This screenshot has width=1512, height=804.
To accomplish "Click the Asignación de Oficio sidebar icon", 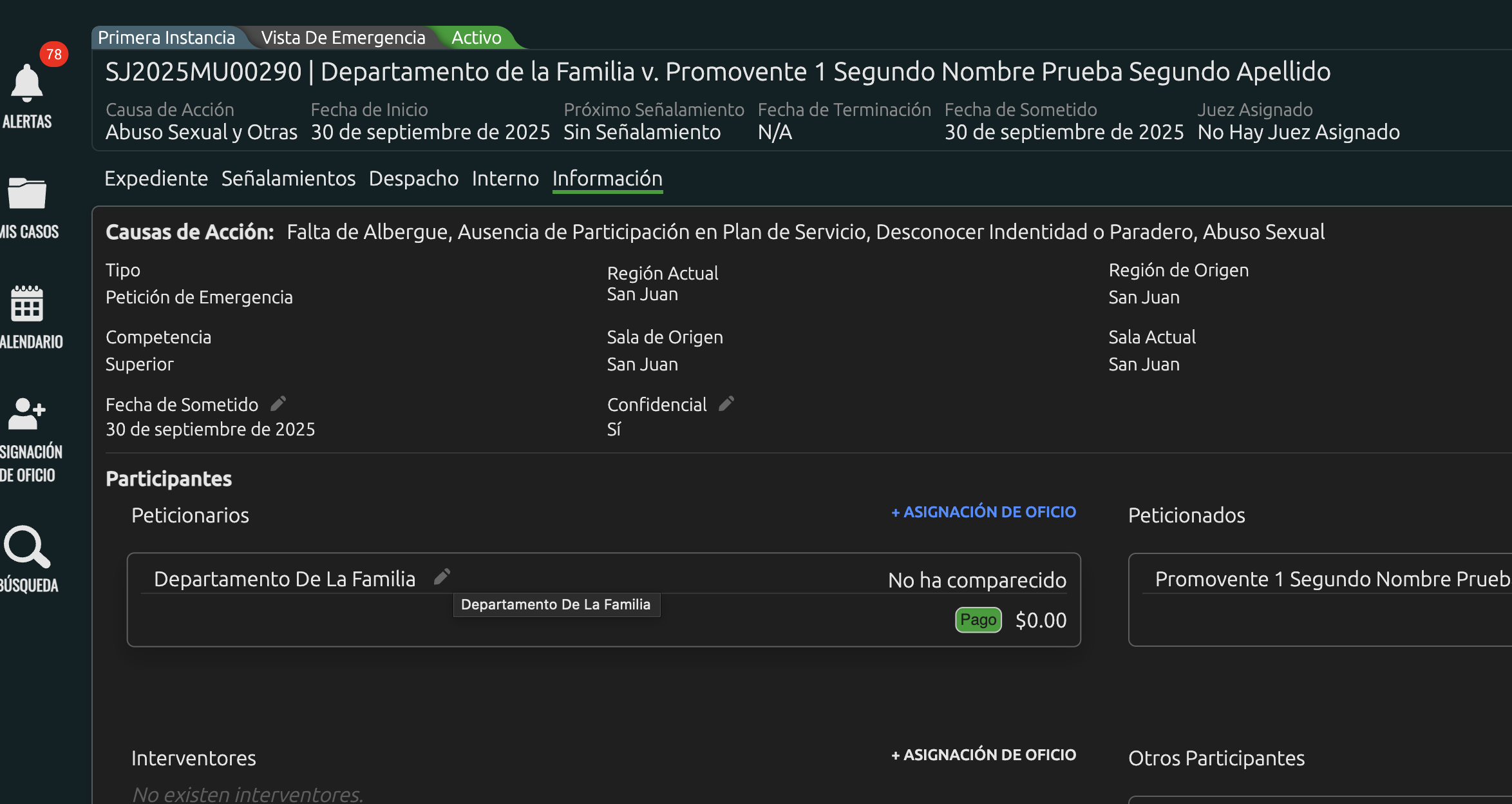I will [27, 414].
